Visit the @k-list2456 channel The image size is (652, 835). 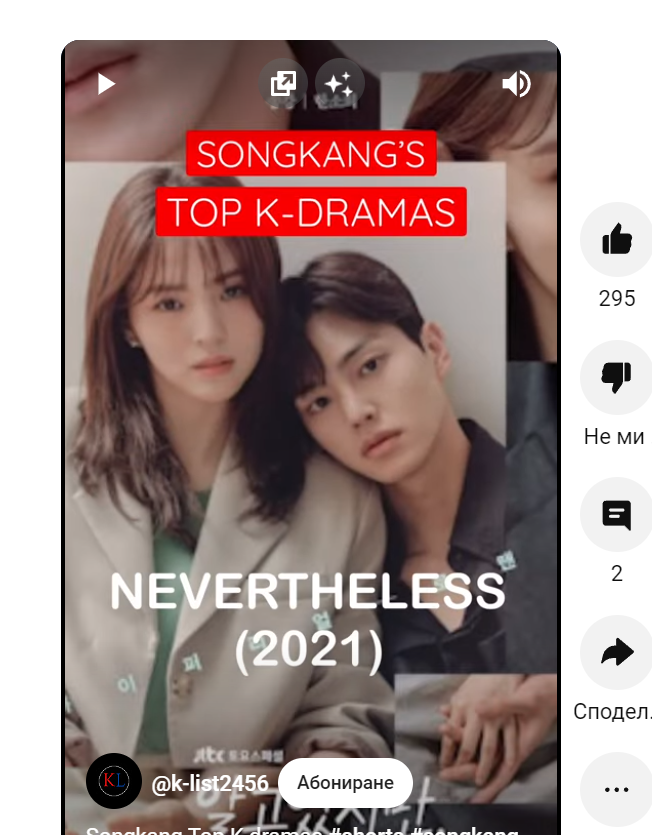(x=210, y=783)
